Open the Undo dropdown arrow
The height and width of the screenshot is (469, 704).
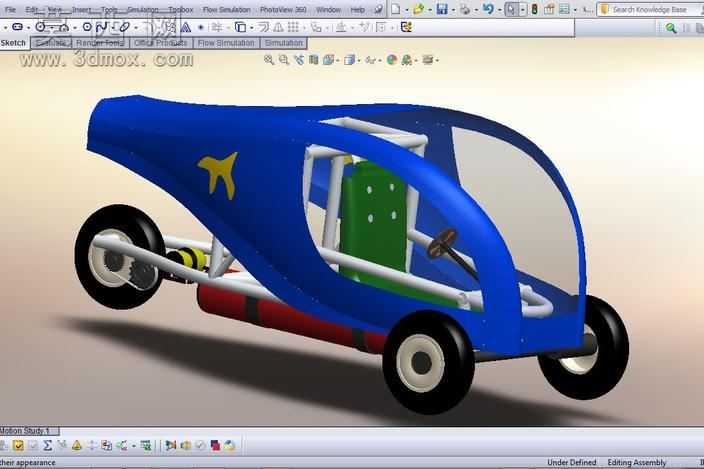point(499,10)
